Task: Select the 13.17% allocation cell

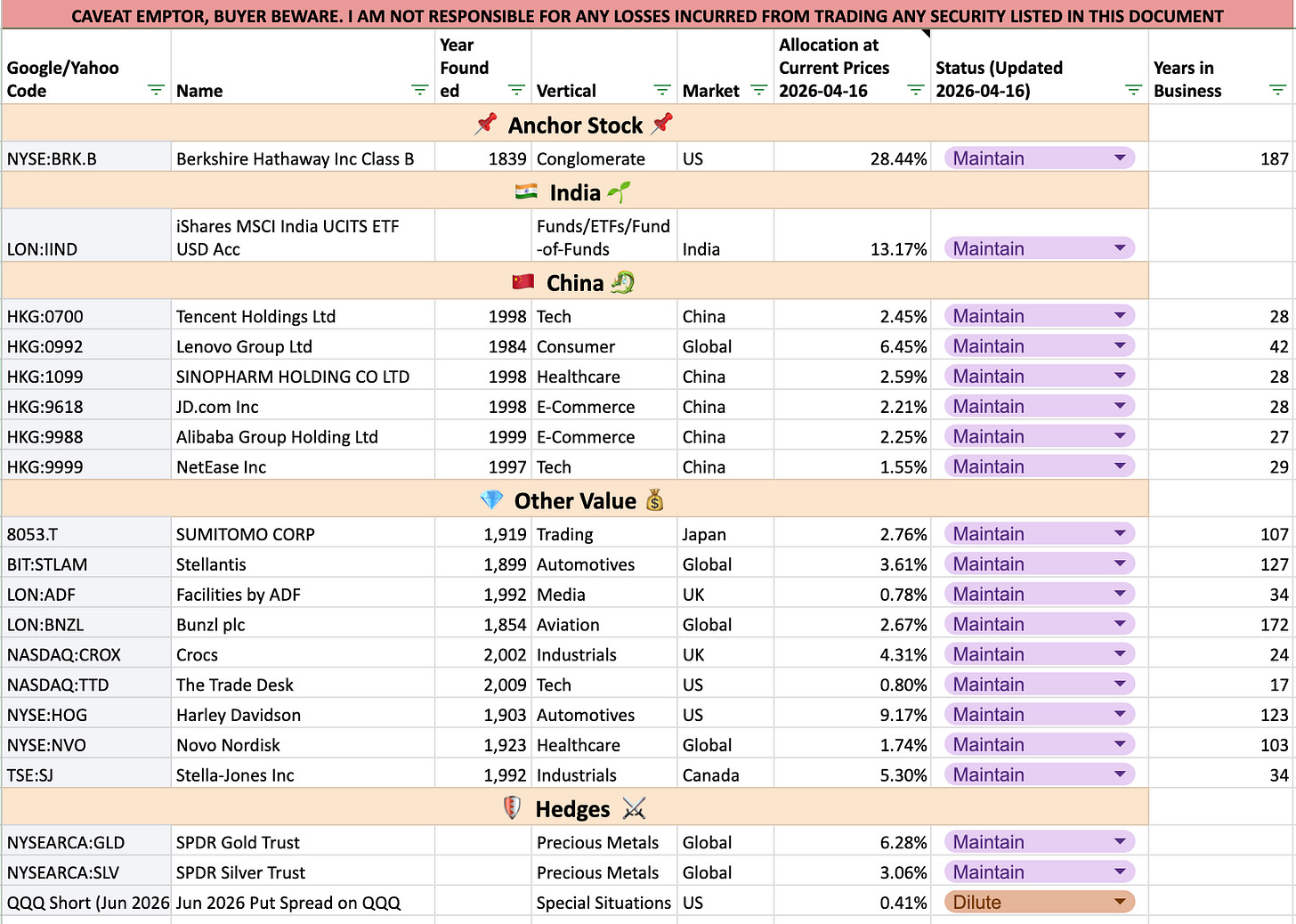Action: (852, 236)
